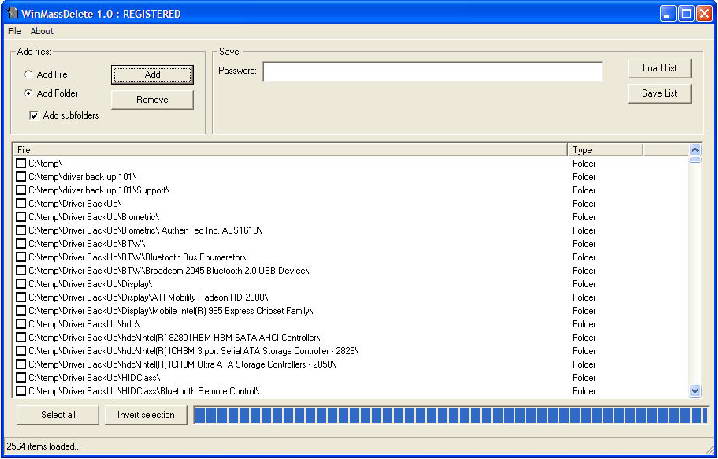Check the box for ATI Mobility Radeon row
Viewport: 718px width, 459px height.
click(21, 297)
